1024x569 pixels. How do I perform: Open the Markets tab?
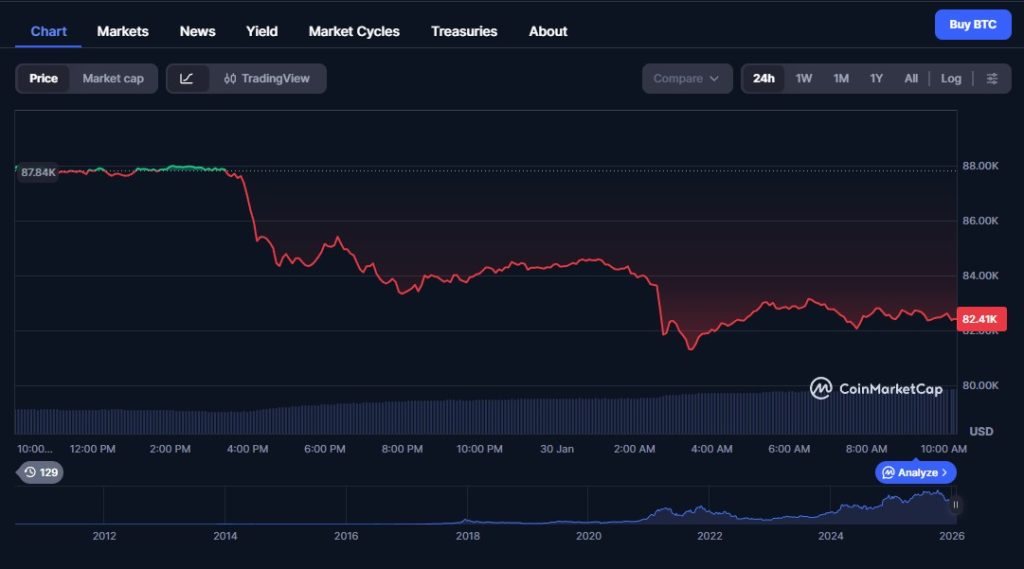[x=123, y=31]
